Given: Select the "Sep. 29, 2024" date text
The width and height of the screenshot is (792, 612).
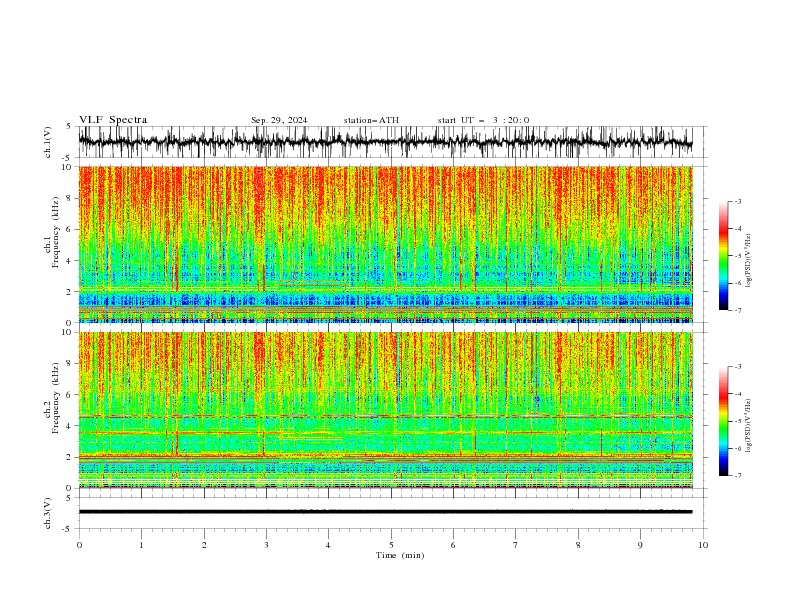Looking at the screenshot, I should coord(279,120).
